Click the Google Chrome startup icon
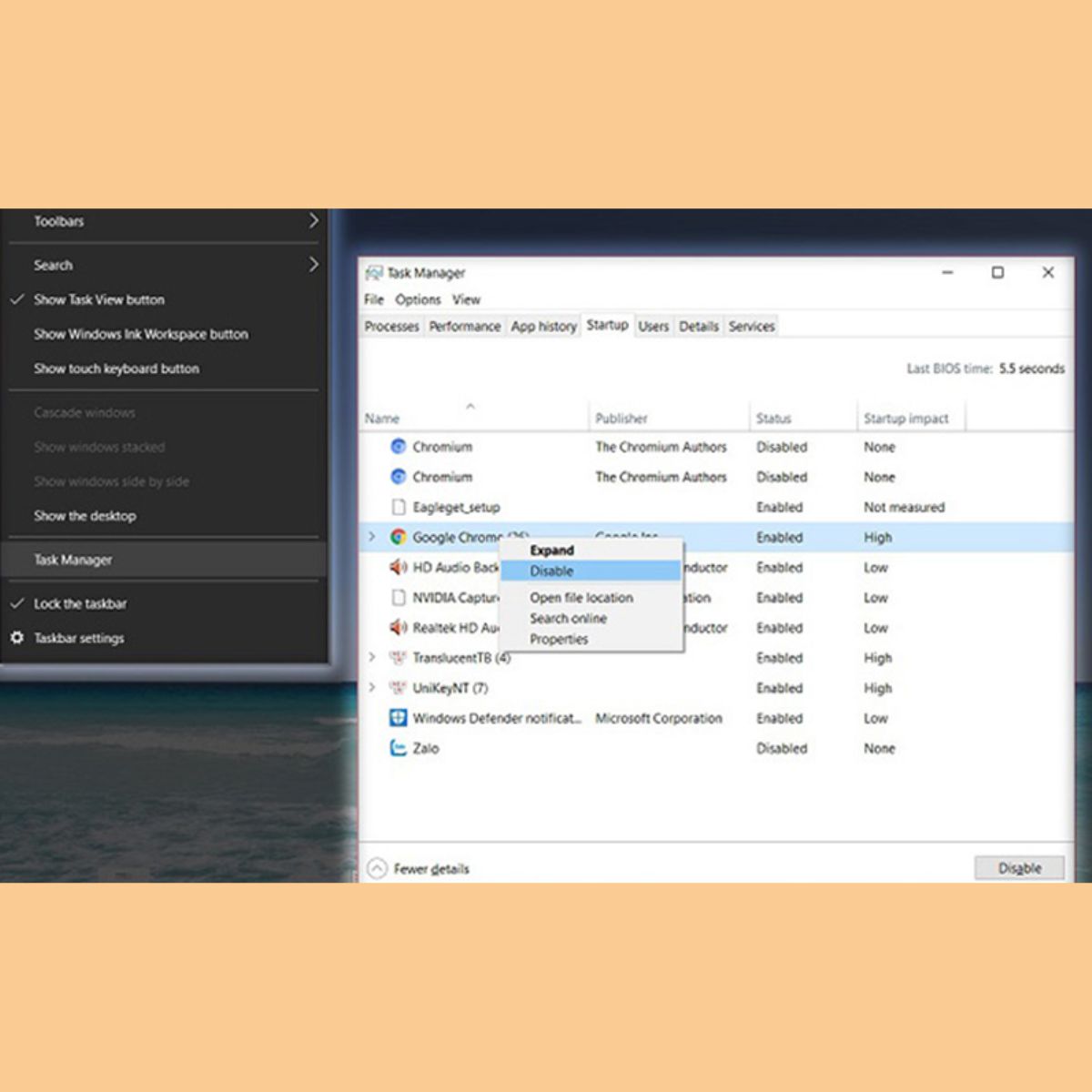The image size is (1092, 1092). 398,537
